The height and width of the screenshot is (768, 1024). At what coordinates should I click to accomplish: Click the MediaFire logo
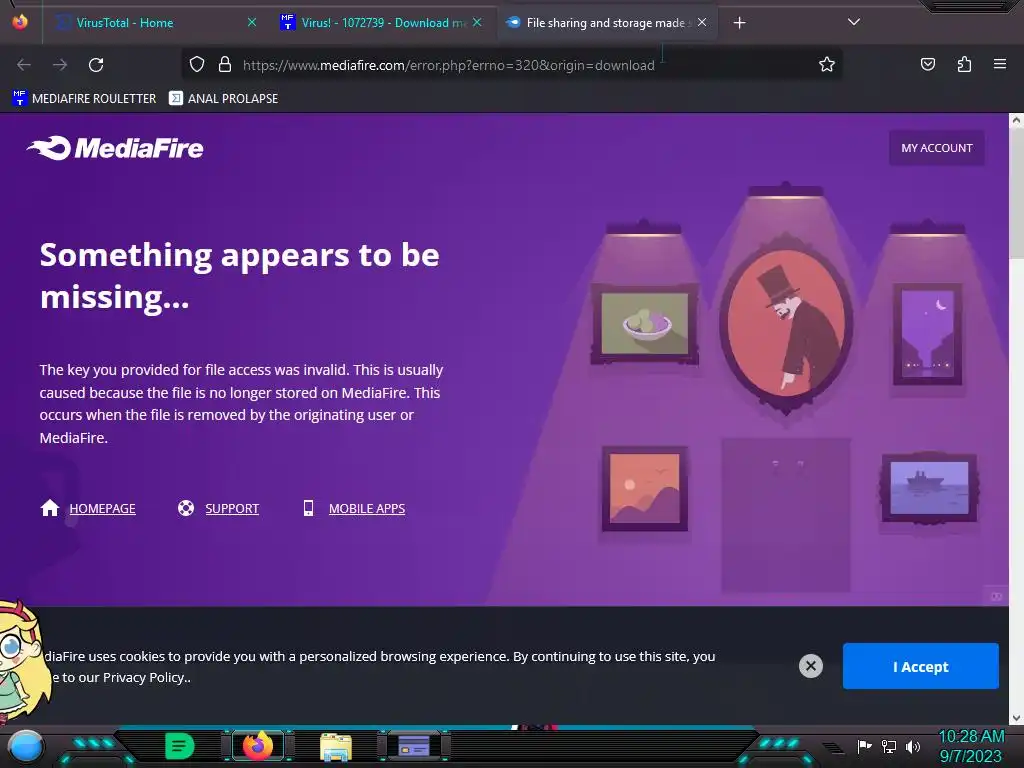coord(115,148)
